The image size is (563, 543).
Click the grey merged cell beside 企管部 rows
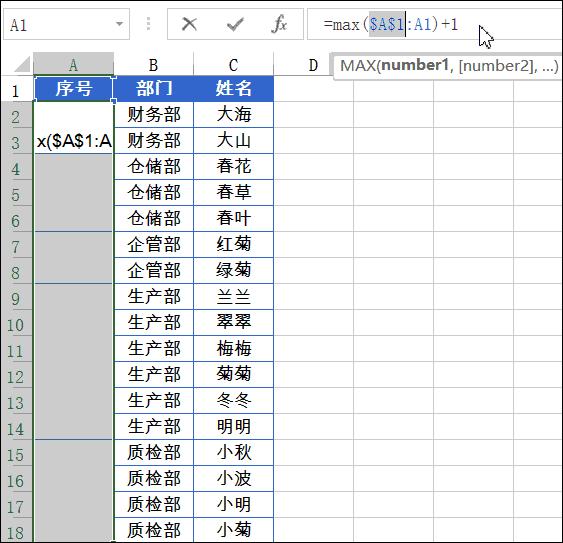click(x=74, y=257)
